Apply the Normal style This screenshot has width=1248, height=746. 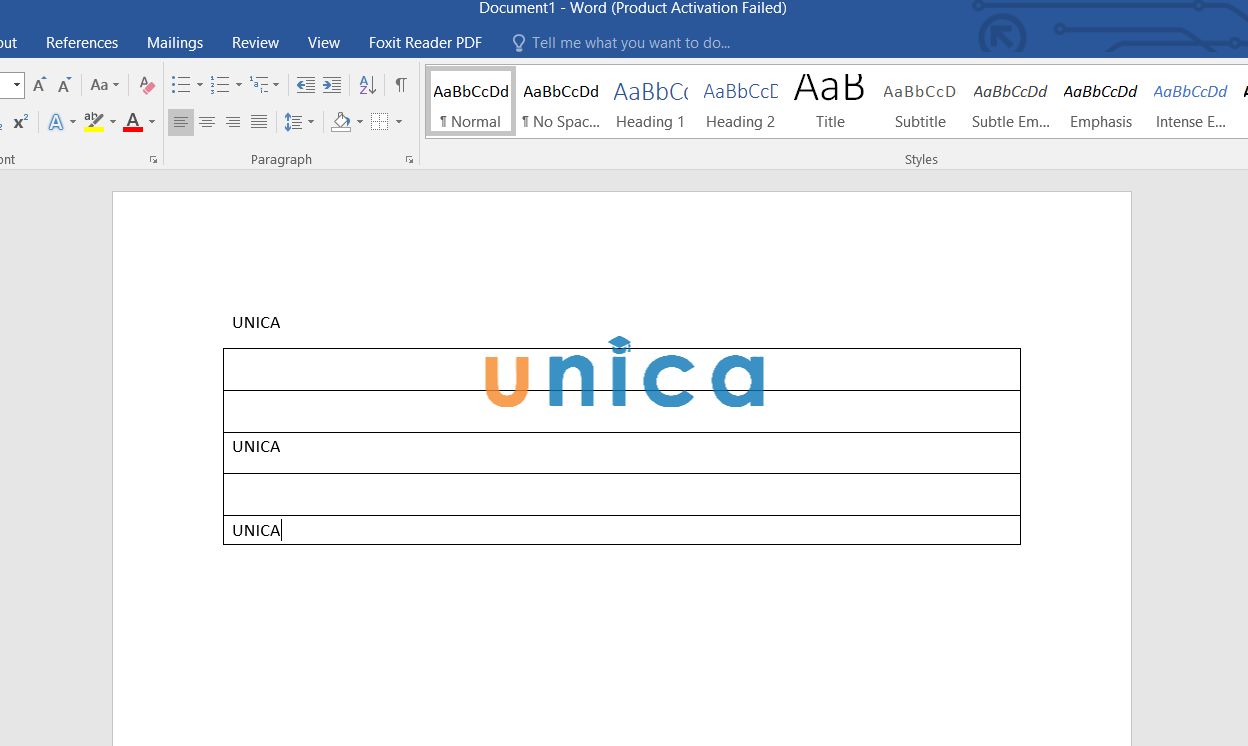[x=471, y=102]
